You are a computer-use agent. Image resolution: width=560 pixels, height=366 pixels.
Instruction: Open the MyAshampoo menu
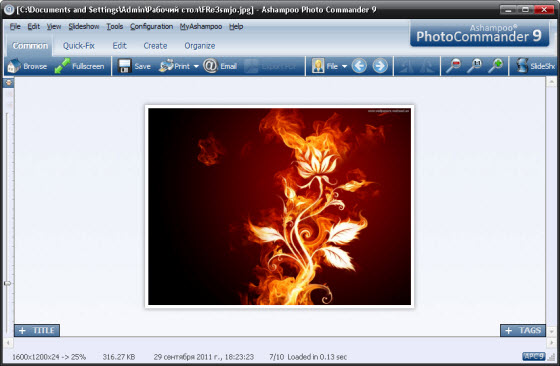201,26
